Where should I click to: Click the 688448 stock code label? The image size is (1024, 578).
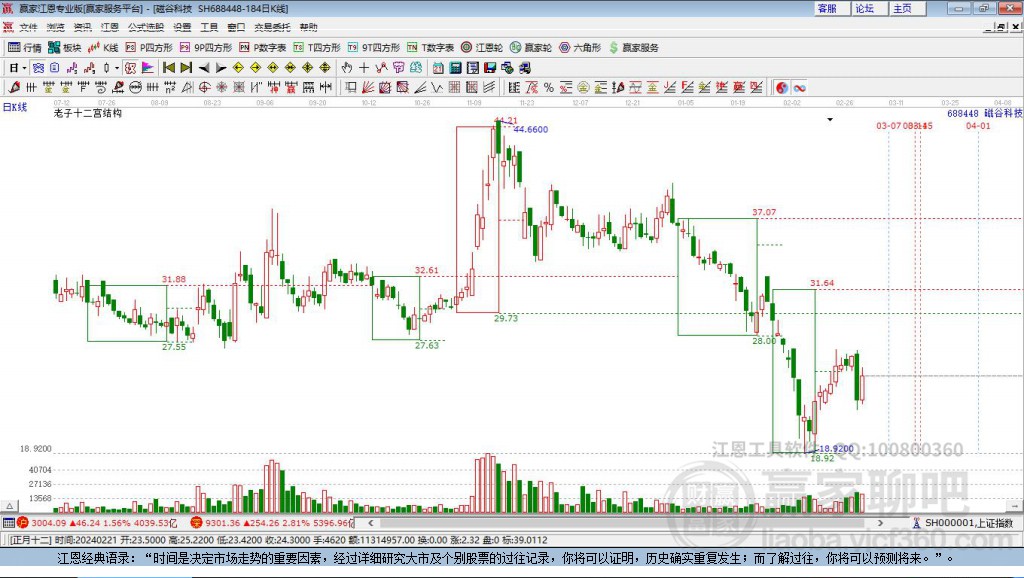963,113
